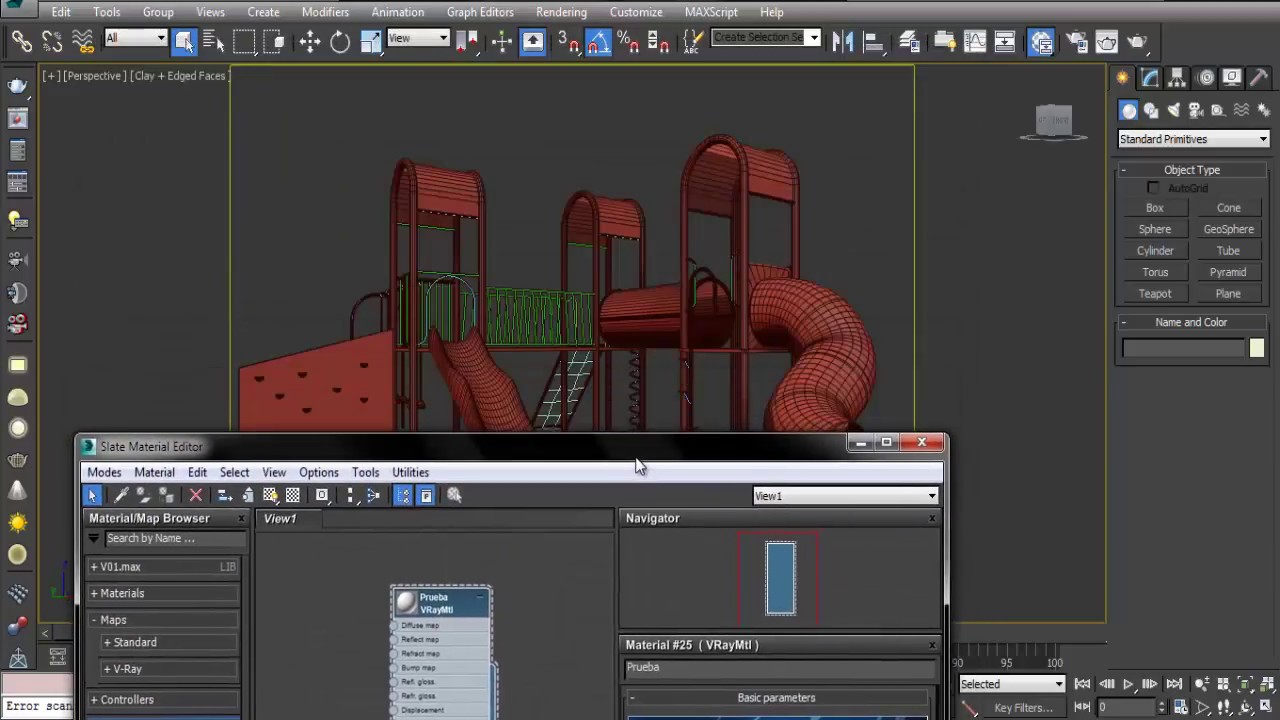The height and width of the screenshot is (720, 1280).
Task: Toggle the Parameter Editor in Slate toolbar
Action: pos(425,495)
